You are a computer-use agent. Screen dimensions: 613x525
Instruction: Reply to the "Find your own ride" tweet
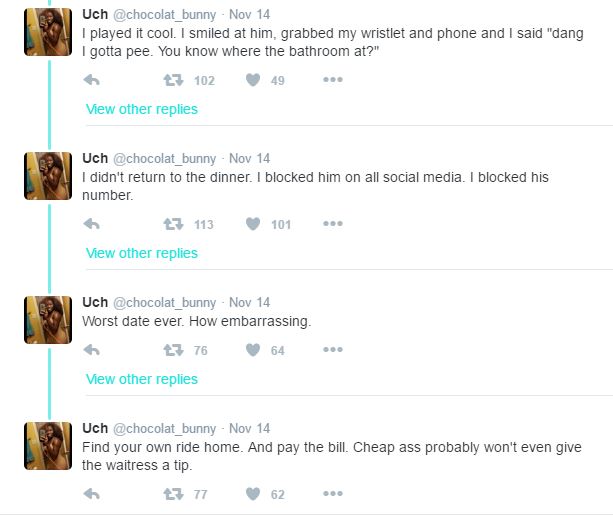coord(92,494)
